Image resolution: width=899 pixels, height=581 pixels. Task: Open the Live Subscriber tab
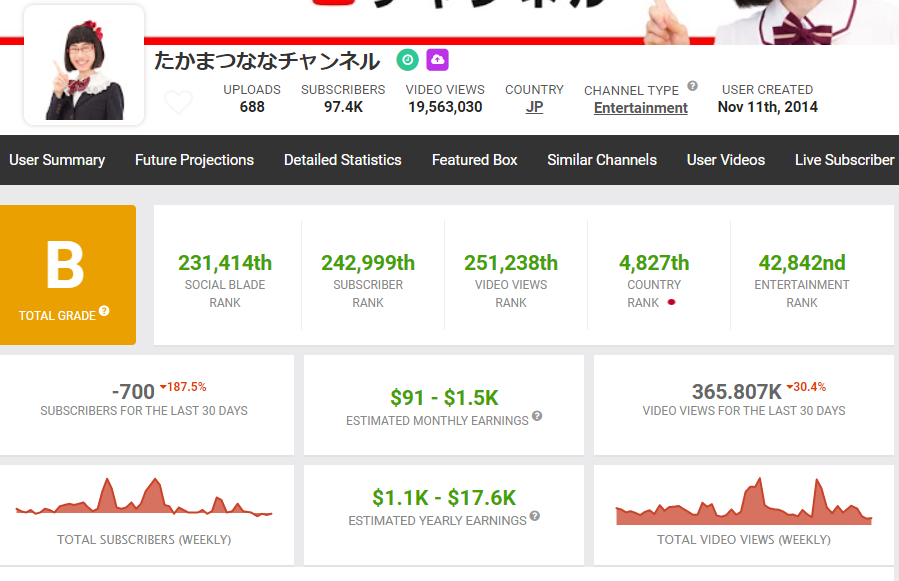click(x=845, y=160)
